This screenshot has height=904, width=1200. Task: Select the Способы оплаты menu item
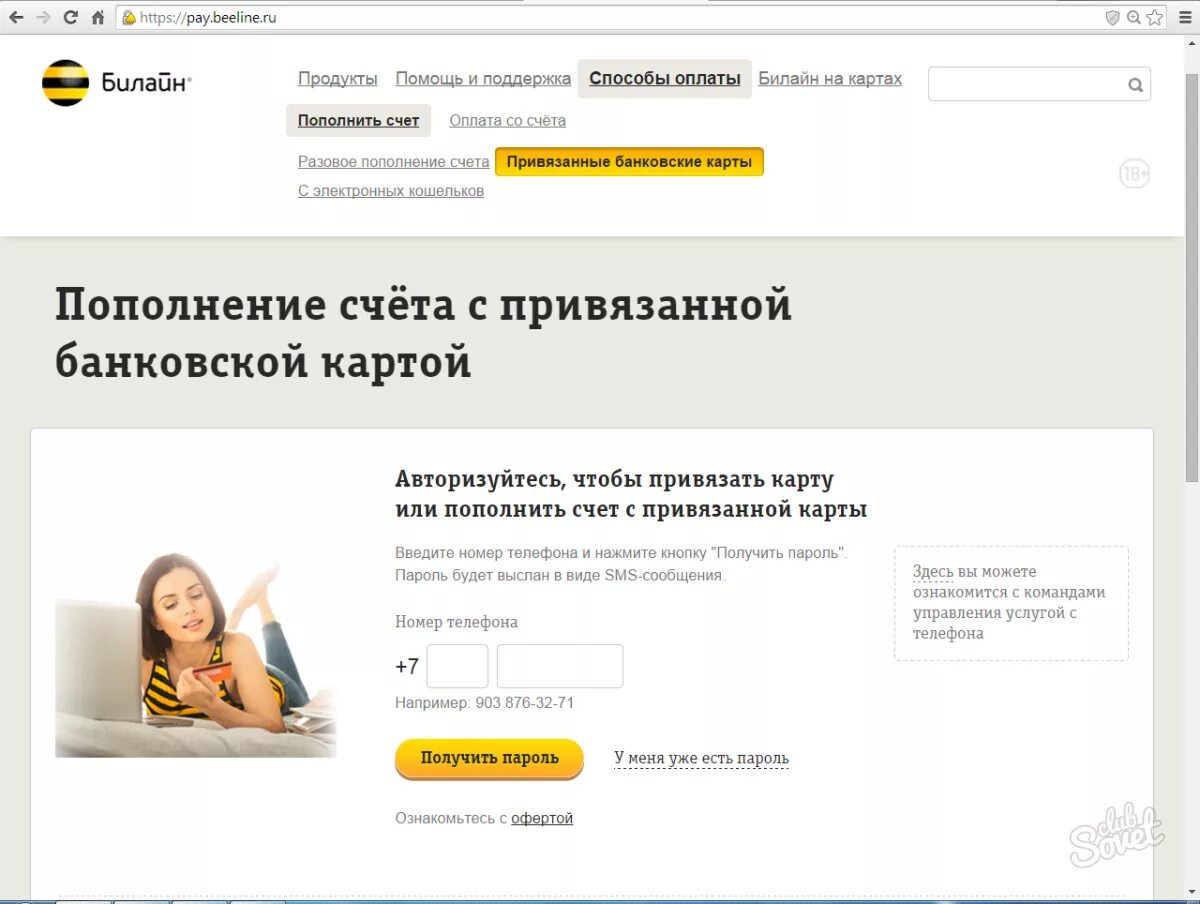click(665, 78)
